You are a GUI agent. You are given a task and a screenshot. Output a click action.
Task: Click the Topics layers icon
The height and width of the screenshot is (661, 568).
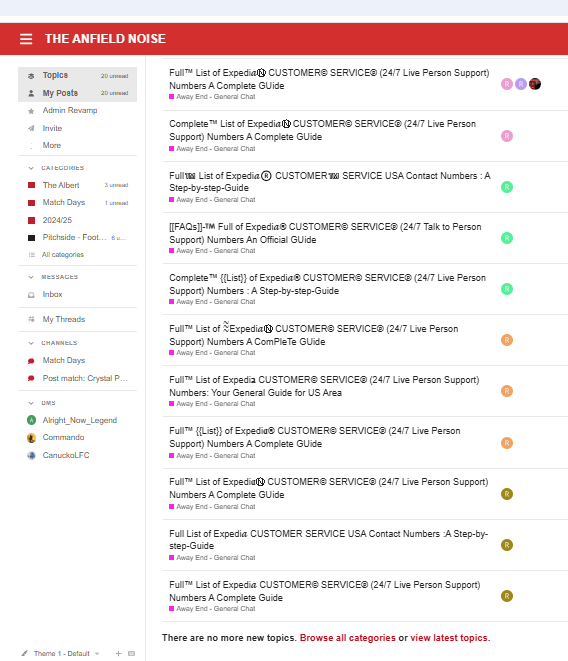31,76
